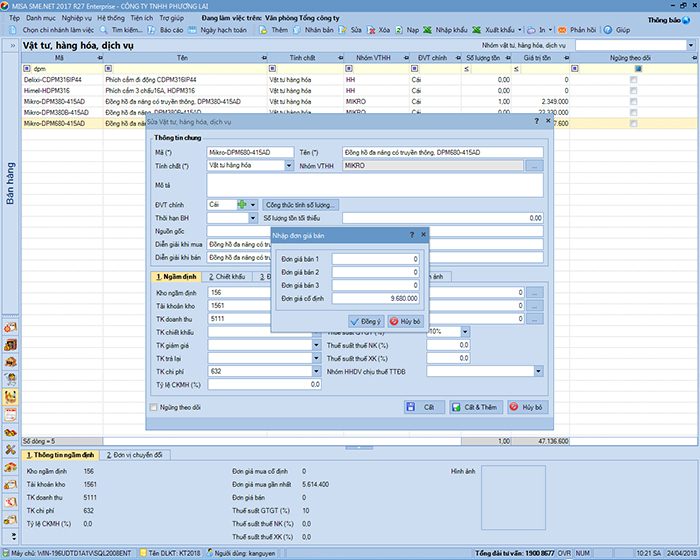This screenshot has height=560, width=700.
Task: Click green plus icon next to ĐVT chính
Action: [242, 205]
